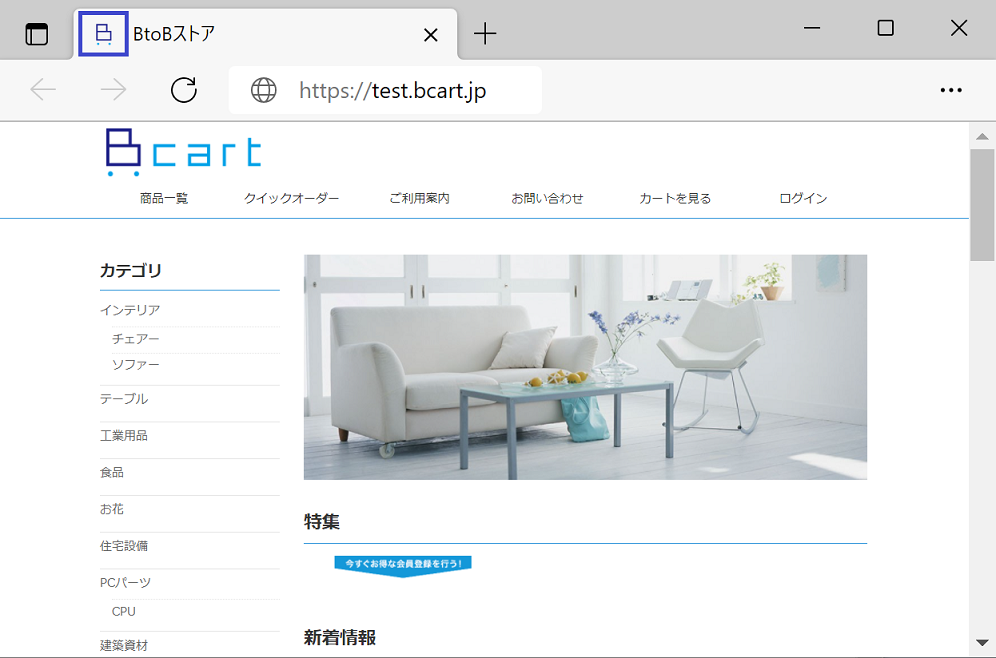Select the 食品 category
The width and height of the screenshot is (996, 658).
click(x=112, y=473)
